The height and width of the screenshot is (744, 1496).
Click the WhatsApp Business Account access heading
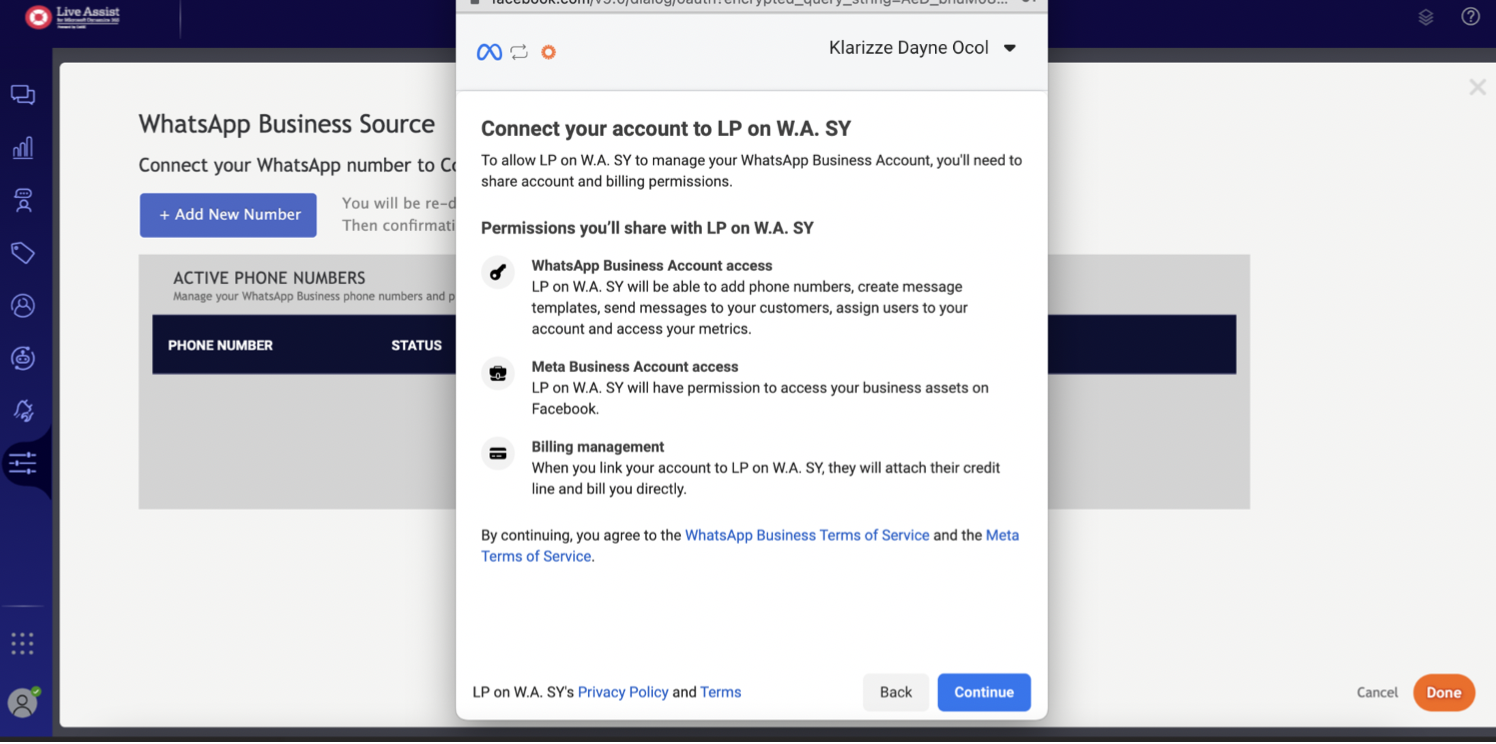coord(652,266)
